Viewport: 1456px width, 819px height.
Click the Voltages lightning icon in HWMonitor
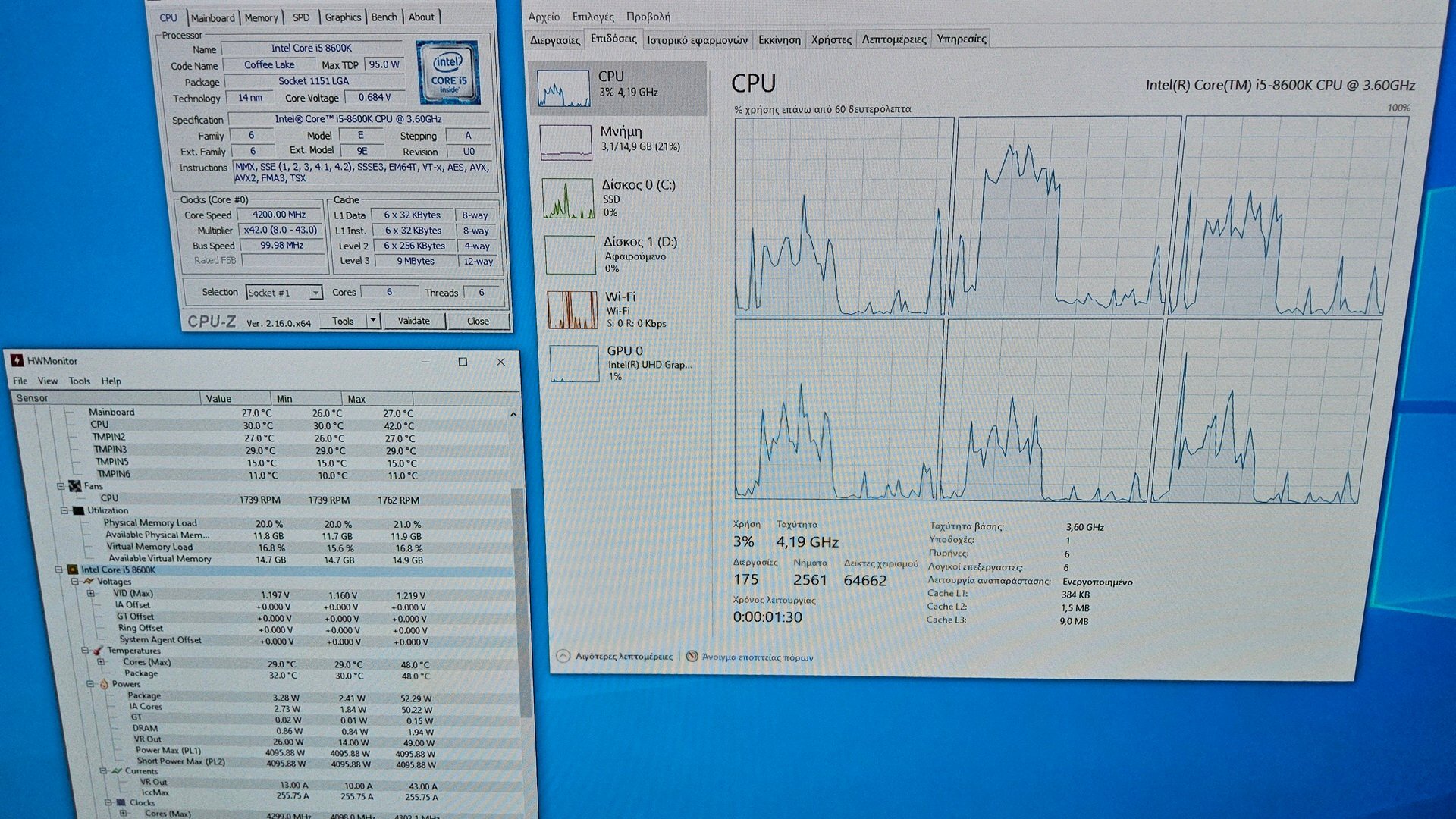(x=89, y=582)
